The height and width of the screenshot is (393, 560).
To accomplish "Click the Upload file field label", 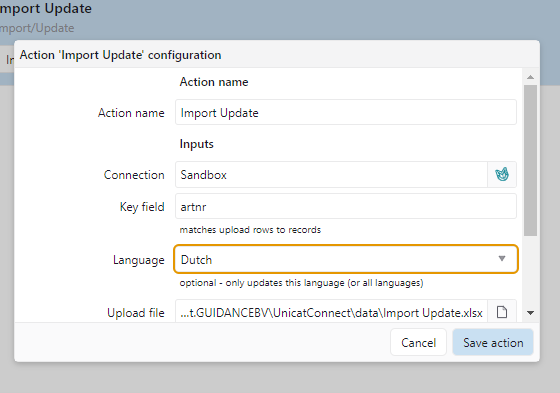I will tap(136, 313).
